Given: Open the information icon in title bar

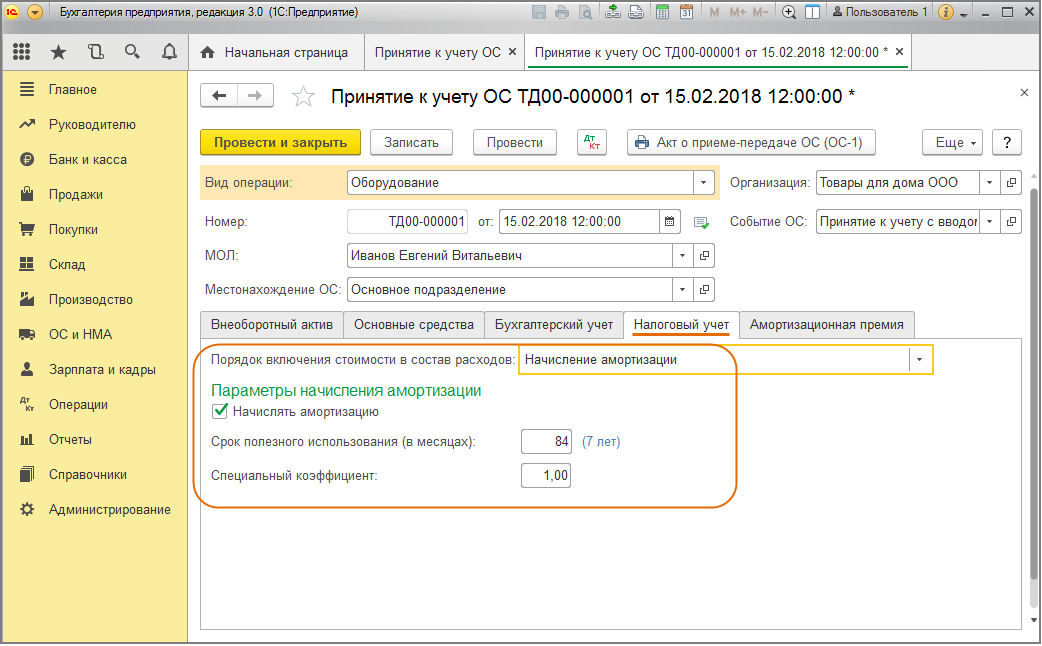Looking at the screenshot, I should click(x=946, y=12).
